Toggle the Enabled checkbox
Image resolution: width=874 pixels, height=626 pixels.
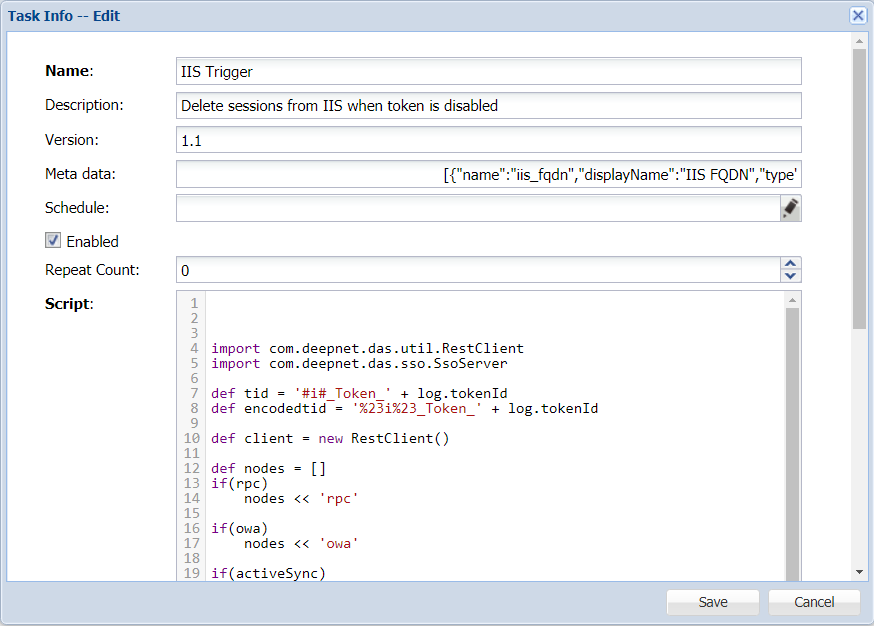(x=54, y=241)
